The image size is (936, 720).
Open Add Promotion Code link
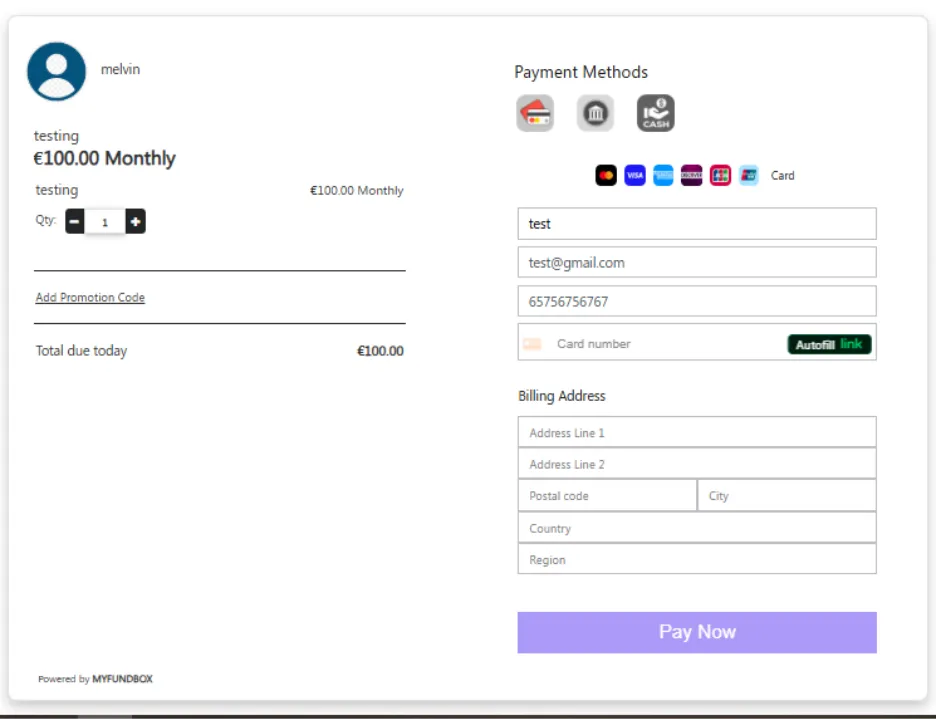pyautogui.click(x=90, y=297)
